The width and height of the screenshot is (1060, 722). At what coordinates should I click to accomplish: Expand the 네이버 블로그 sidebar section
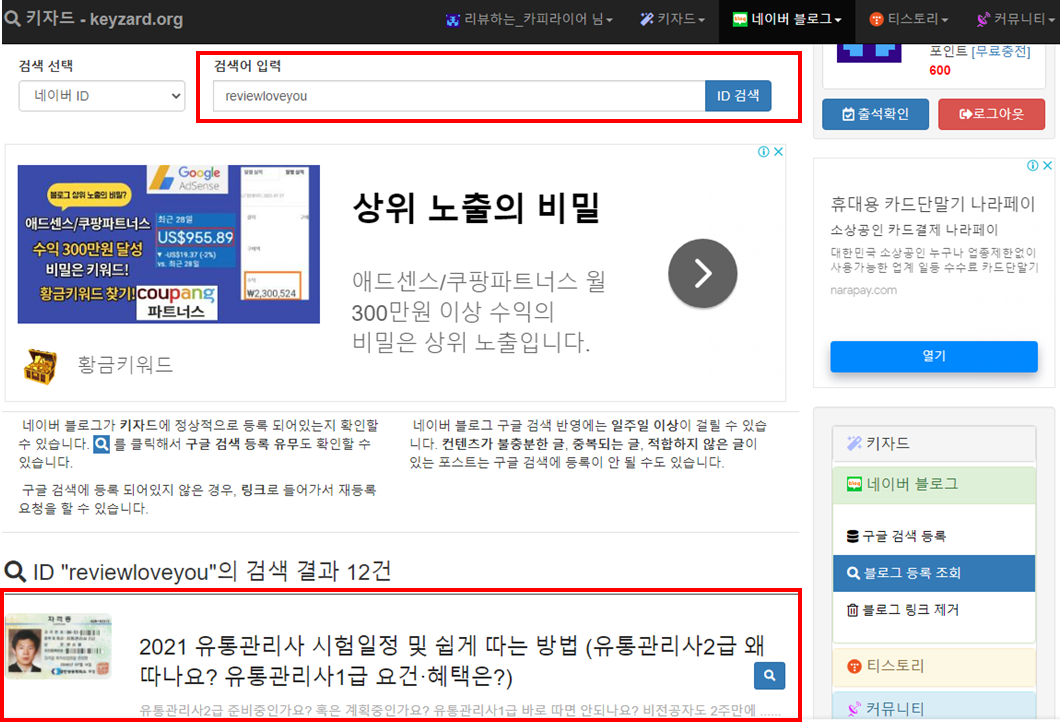[934, 484]
